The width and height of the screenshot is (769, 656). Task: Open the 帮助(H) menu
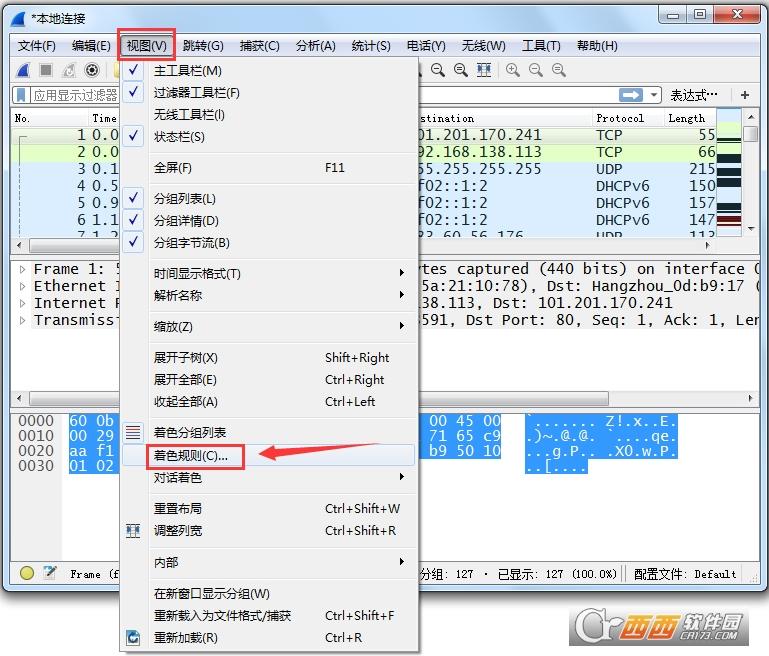pyautogui.click(x=597, y=46)
